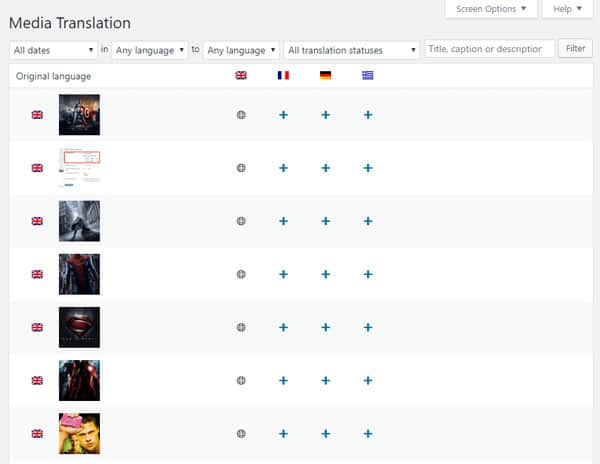Click the French flag column header
Image resolution: width=600 pixels, height=464 pixels.
click(283, 75)
